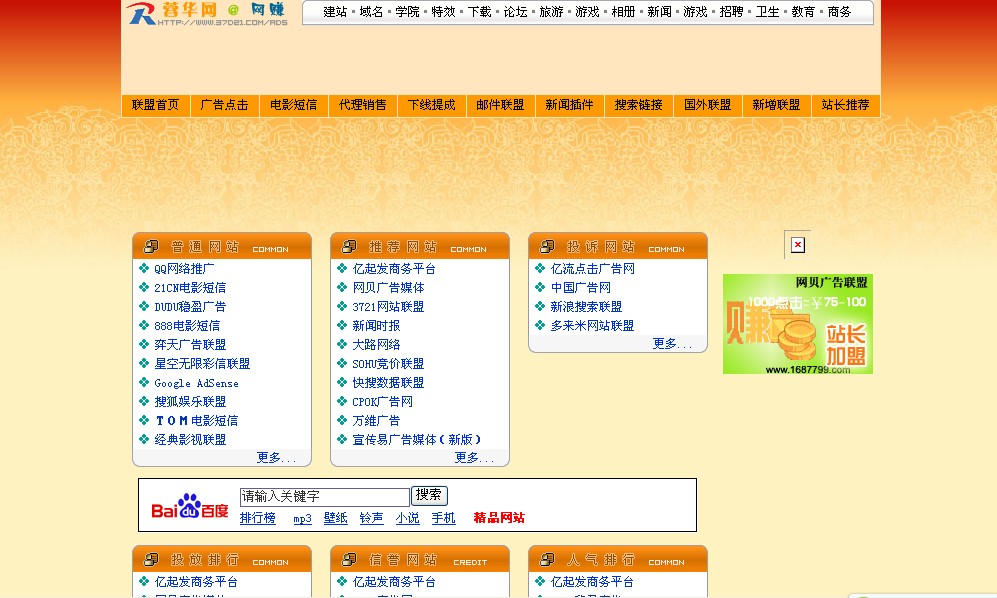Viewport: 997px width, 598px height.
Task: Click the bullet icon beside 网贝广告媒体
Action: pos(341,288)
